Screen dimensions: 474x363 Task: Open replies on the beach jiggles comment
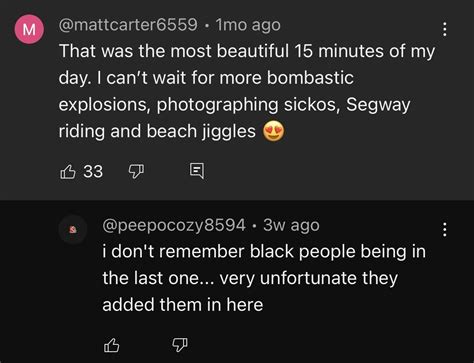[197, 171]
